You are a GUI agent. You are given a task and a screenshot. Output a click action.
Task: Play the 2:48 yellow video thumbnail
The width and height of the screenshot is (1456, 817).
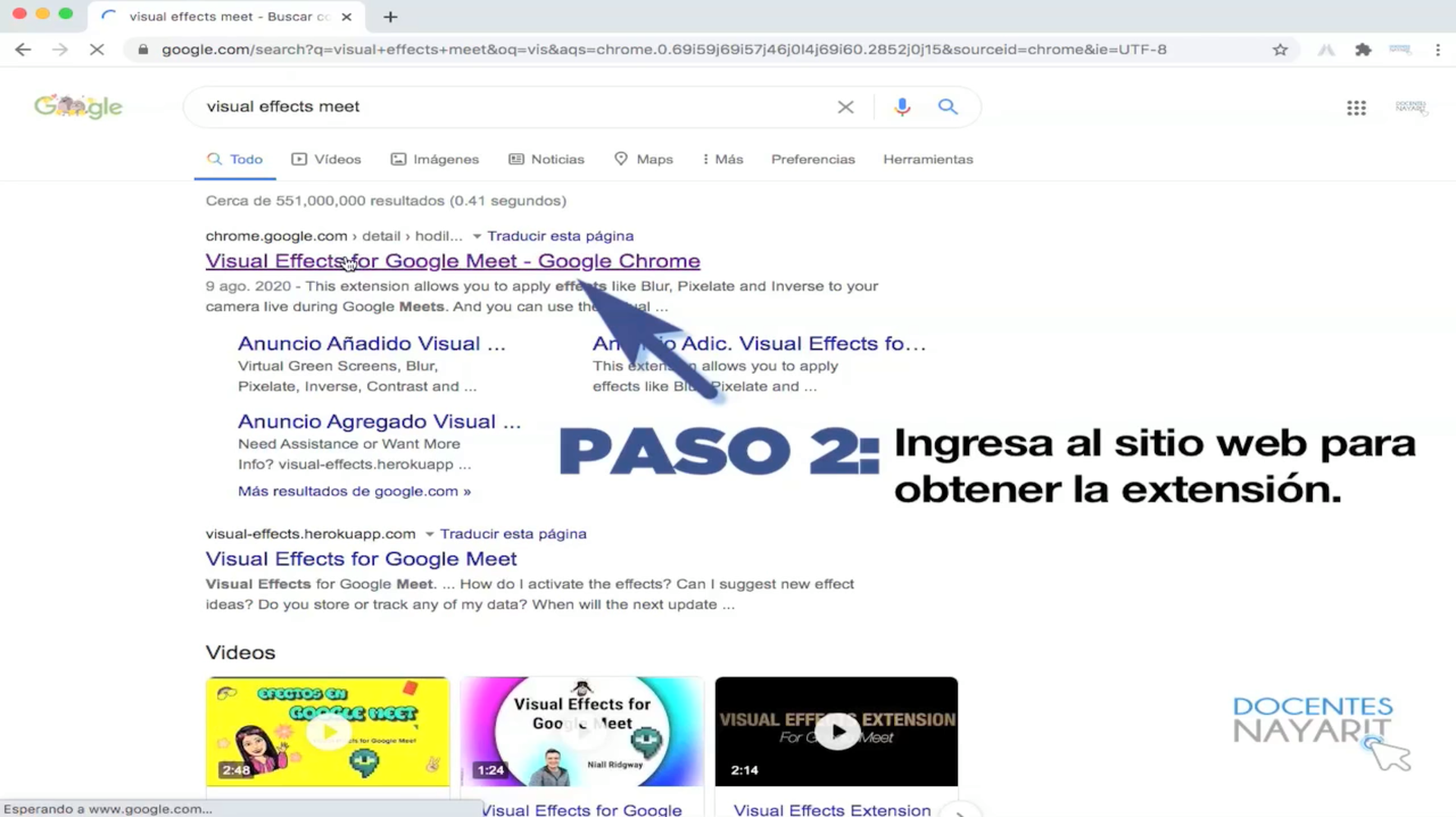coord(328,731)
